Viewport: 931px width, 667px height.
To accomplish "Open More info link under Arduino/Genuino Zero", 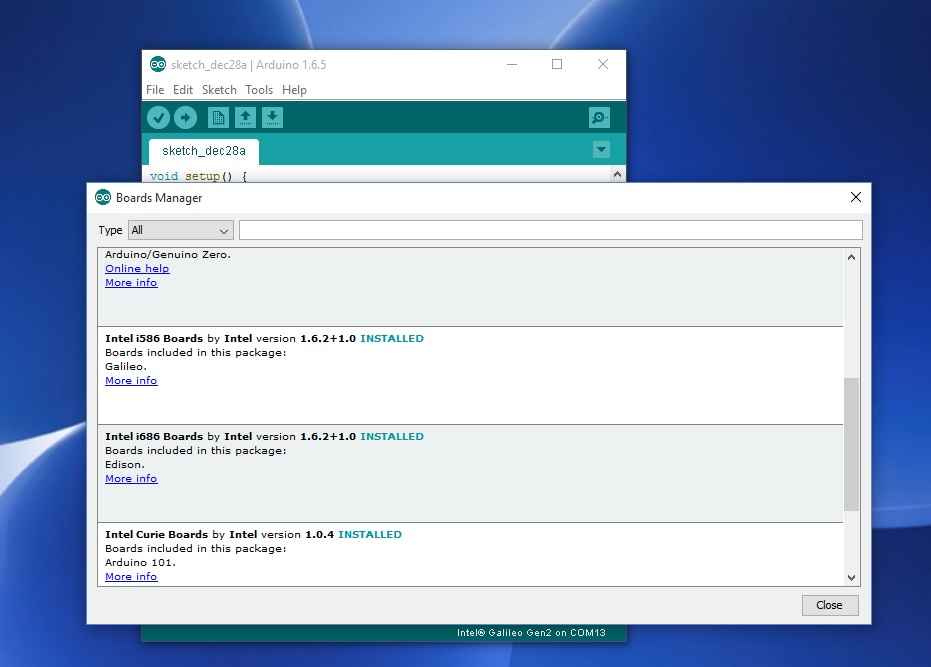I will (x=131, y=283).
